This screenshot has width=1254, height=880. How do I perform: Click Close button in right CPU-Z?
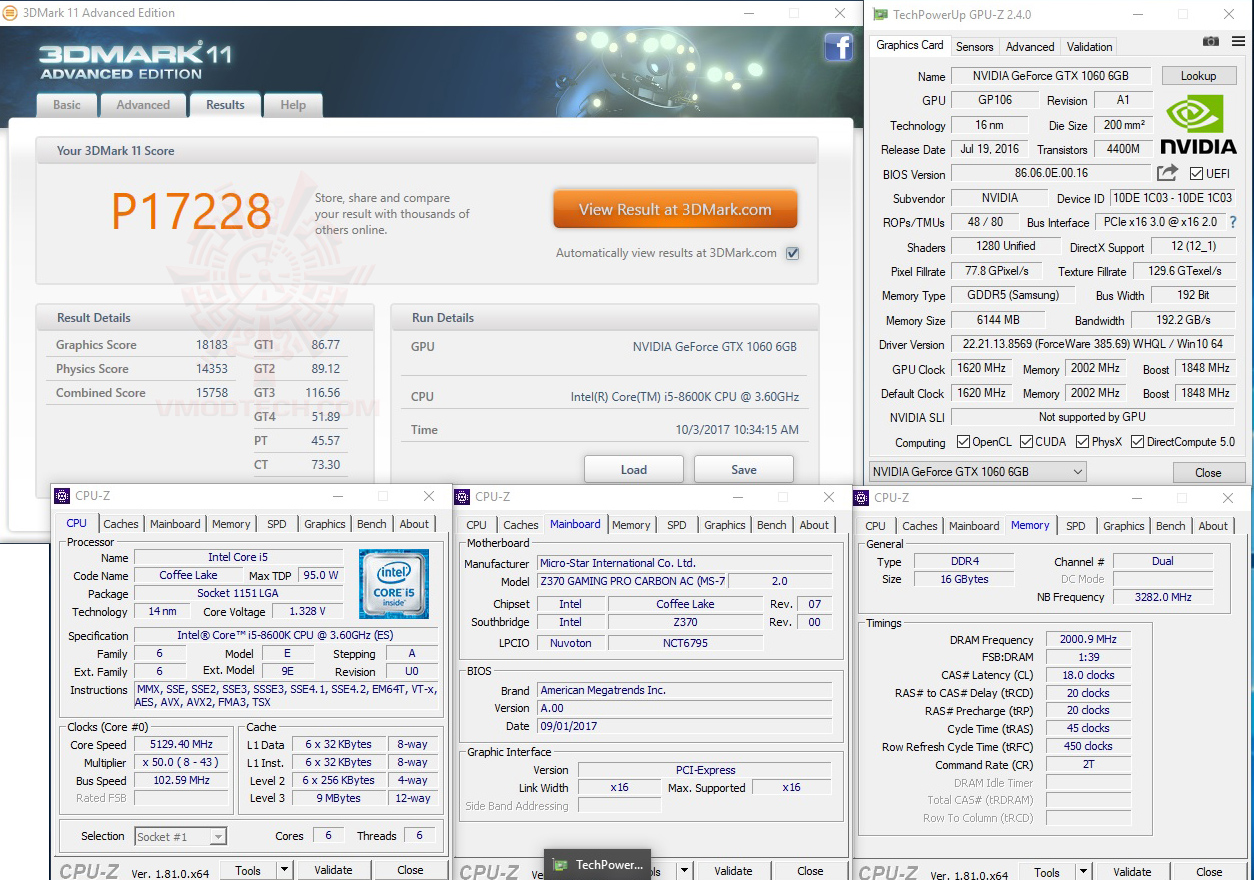[1209, 872]
